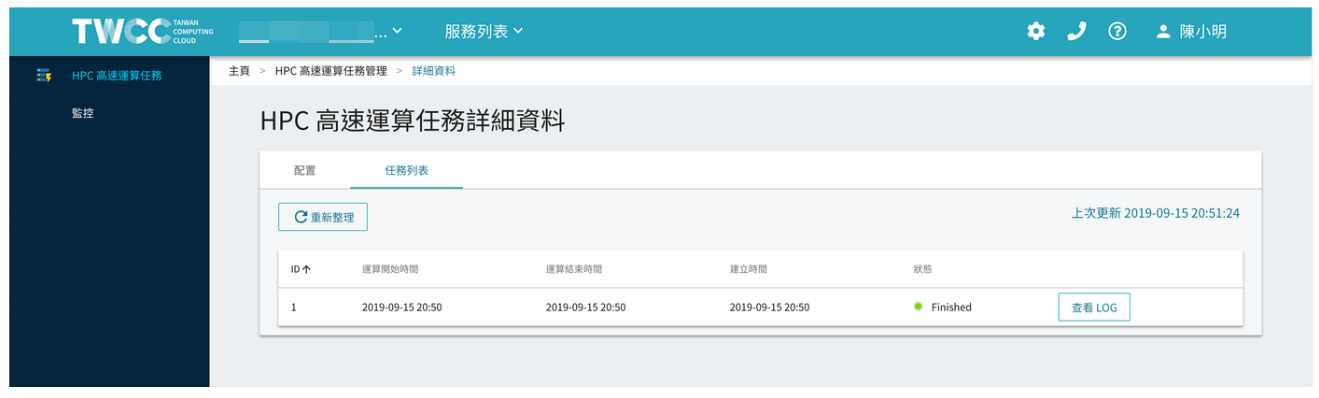This screenshot has height=398, width=1319.
Task: Click the task row with ID 1
Action: point(760,307)
